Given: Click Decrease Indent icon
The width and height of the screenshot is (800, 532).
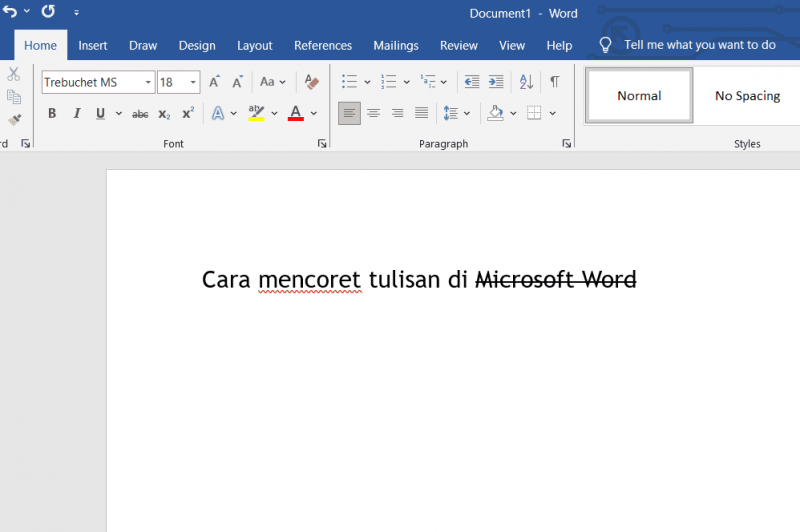Looking at the screenshot, I should 472,82.
